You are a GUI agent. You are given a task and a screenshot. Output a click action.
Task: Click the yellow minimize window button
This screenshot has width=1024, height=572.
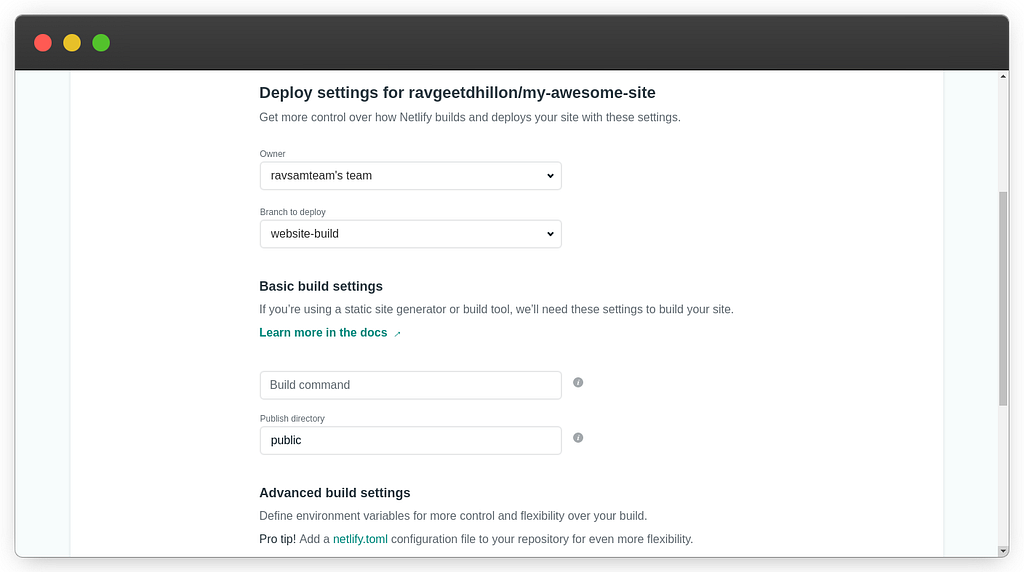(72, 43)
